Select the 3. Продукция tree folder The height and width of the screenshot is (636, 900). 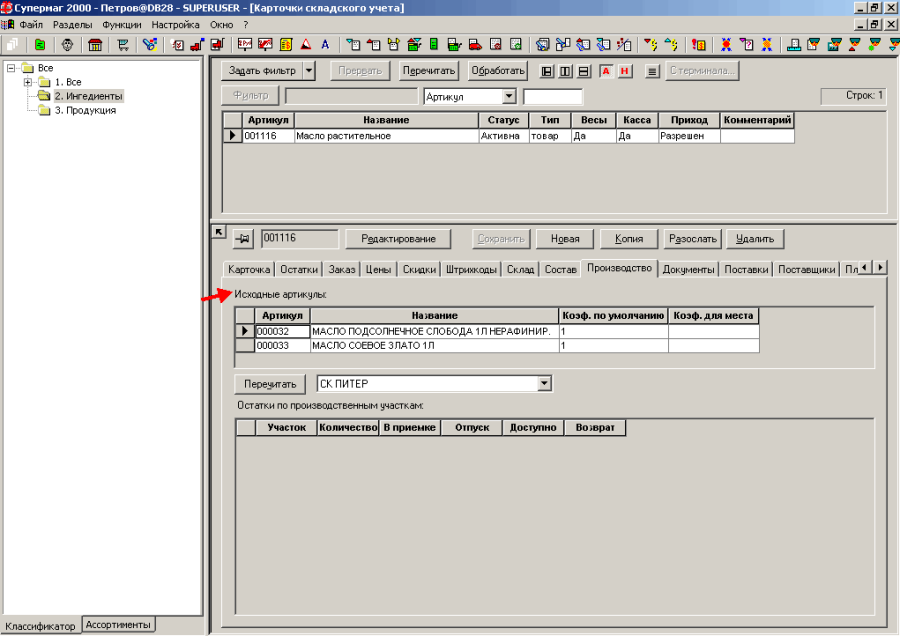(86, 110)
